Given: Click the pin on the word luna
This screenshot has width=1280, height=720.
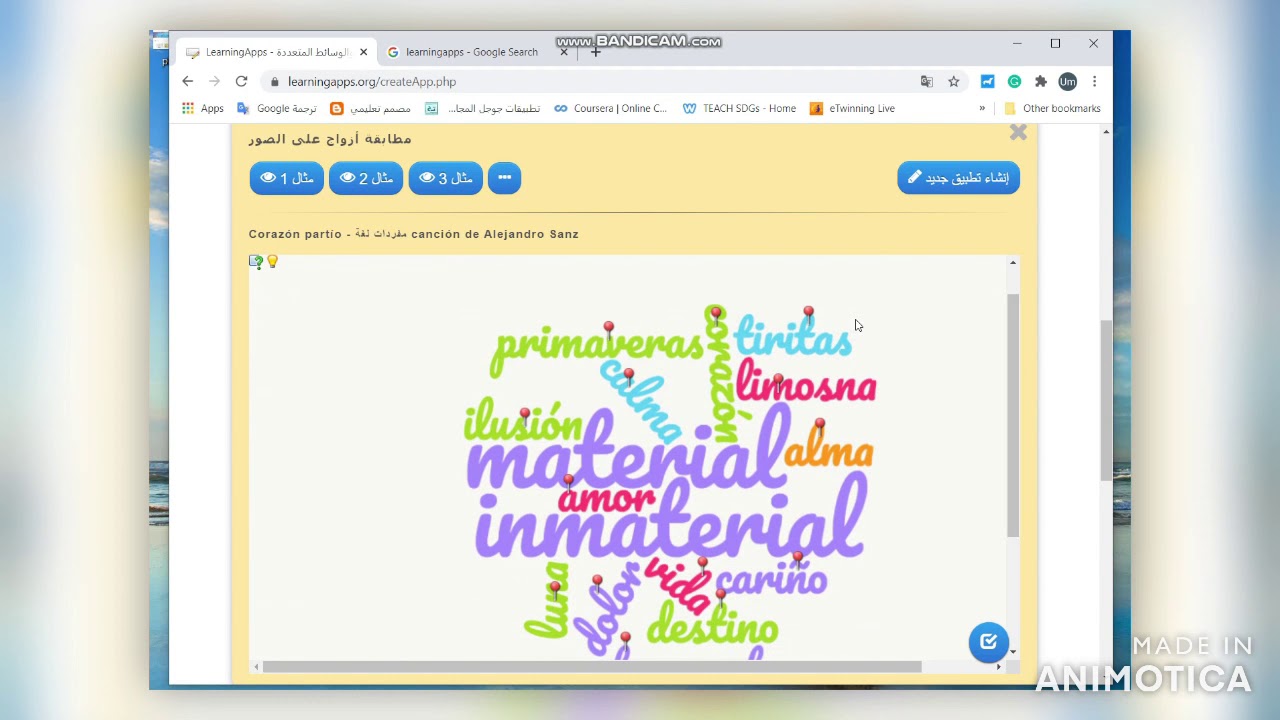Looking at the screenshot, I should 555,589.
